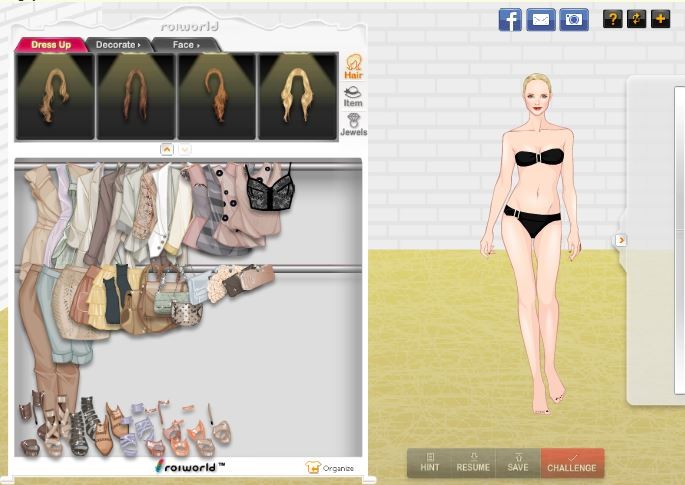This screenshot has height=485, width=685.
Task: Share the outfit on Facebook
Action: [510, 19]
